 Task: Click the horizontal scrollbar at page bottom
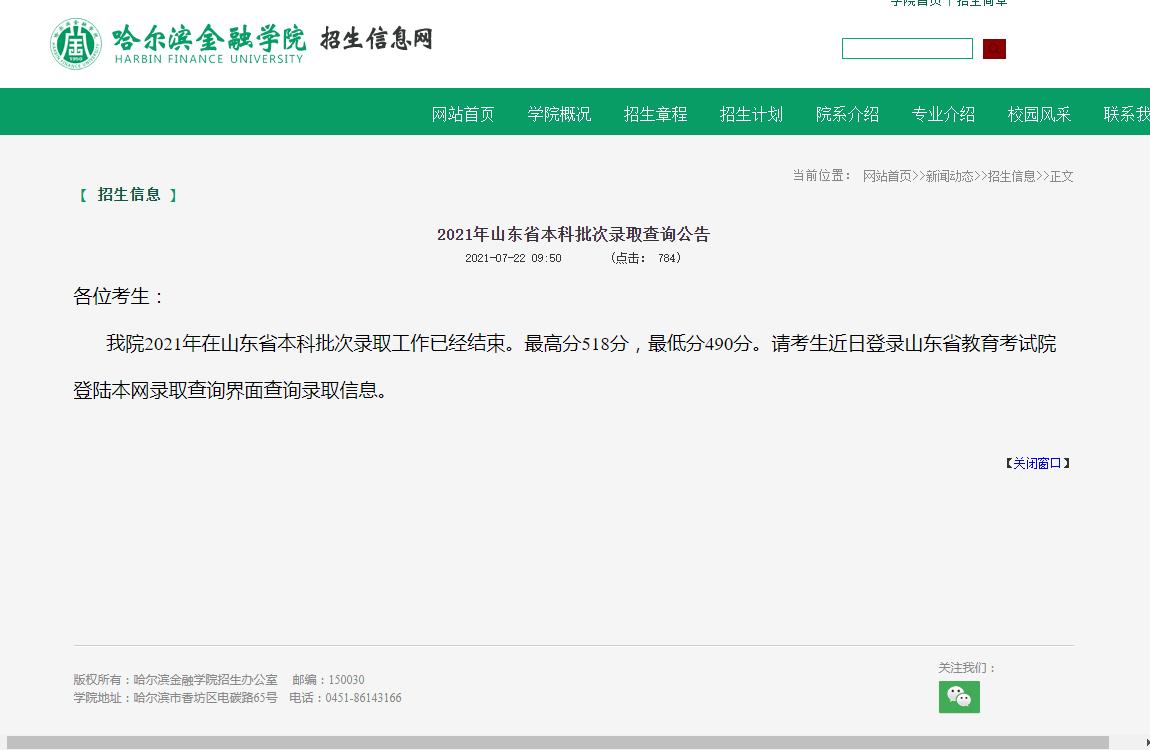click(557, 743)
